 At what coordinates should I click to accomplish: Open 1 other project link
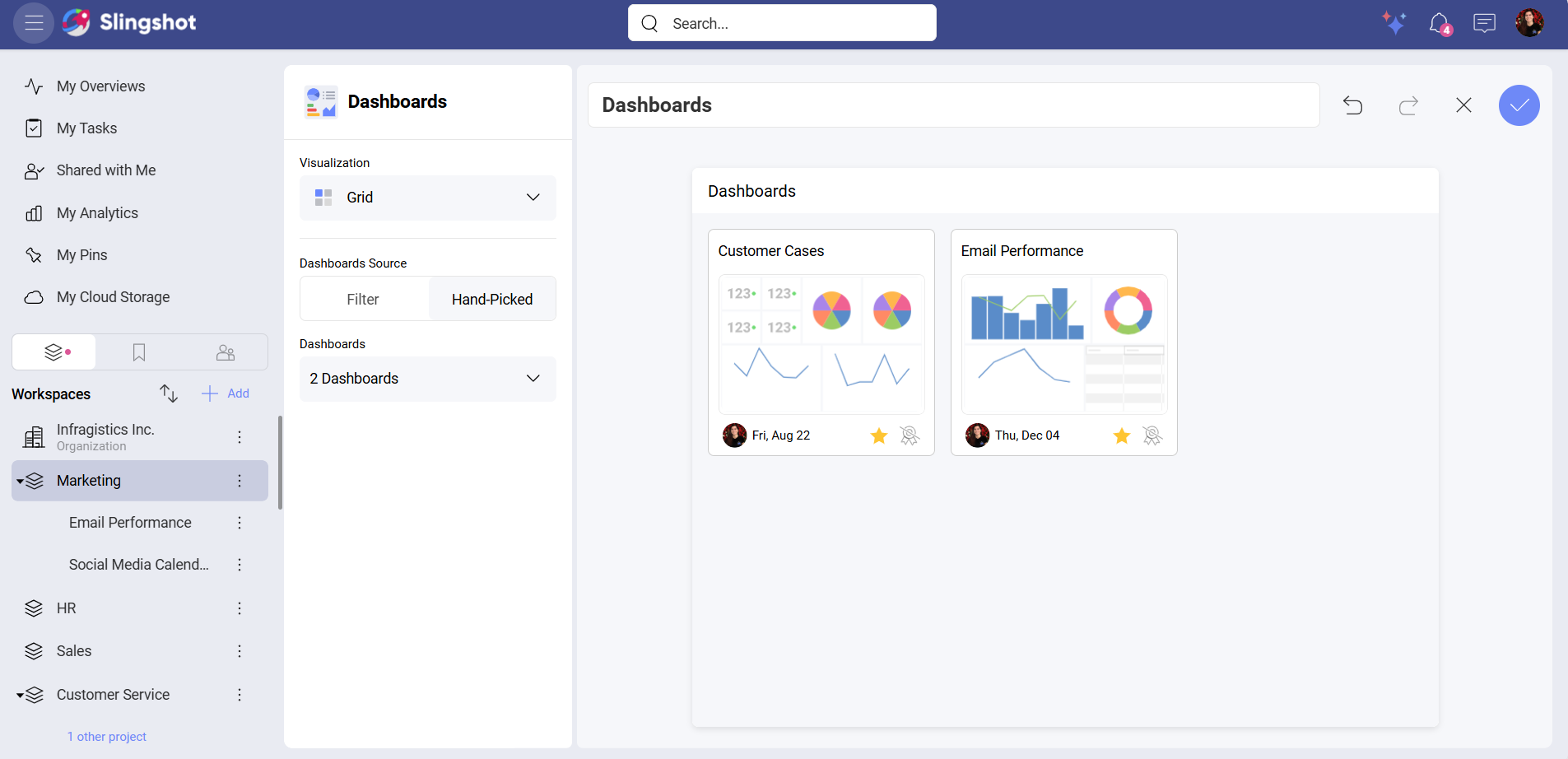106,736
